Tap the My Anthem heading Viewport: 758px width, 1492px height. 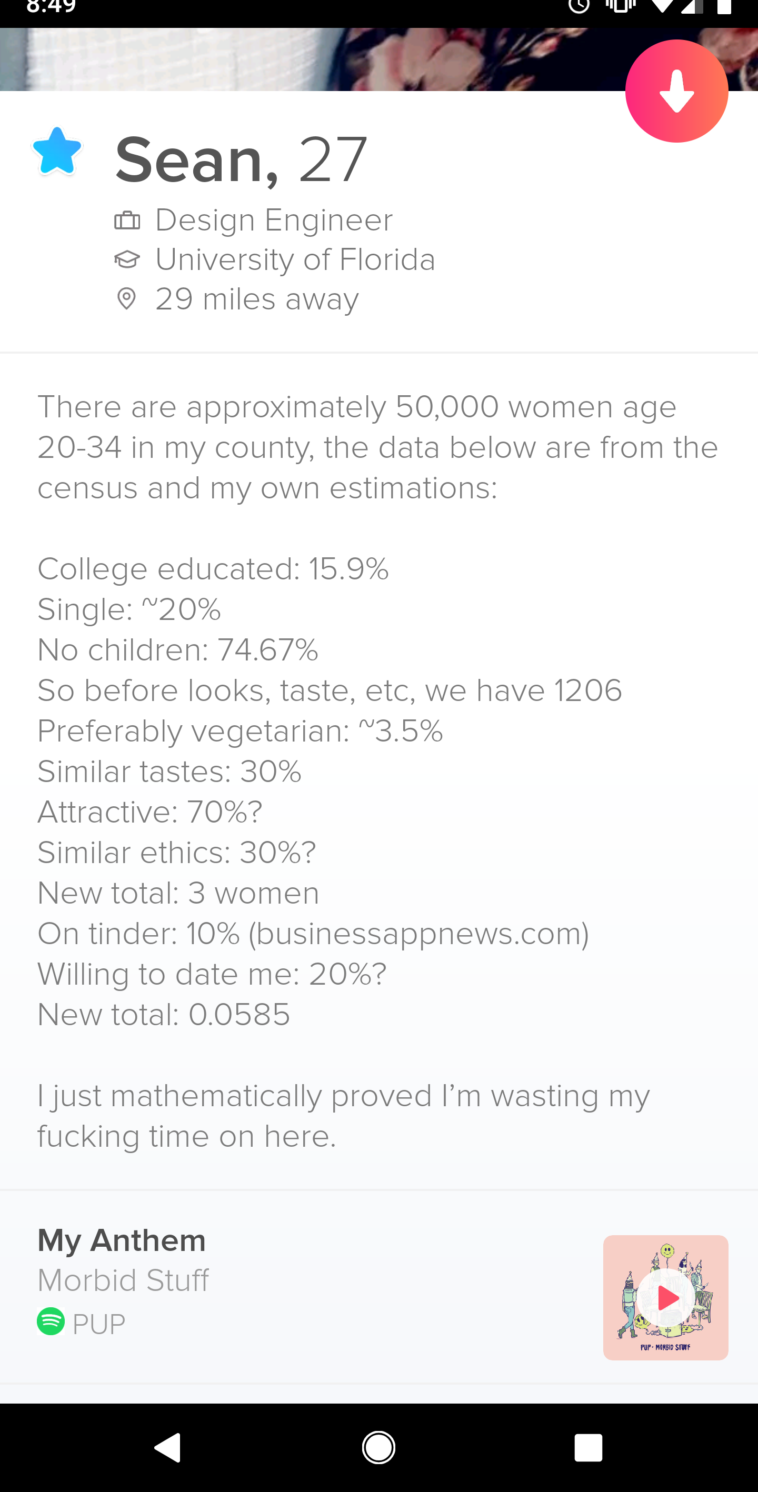122,1240
